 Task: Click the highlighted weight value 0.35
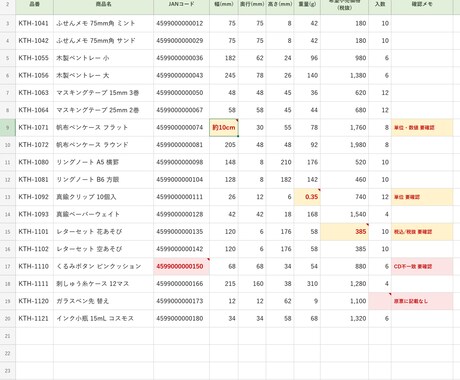point(307,197)
